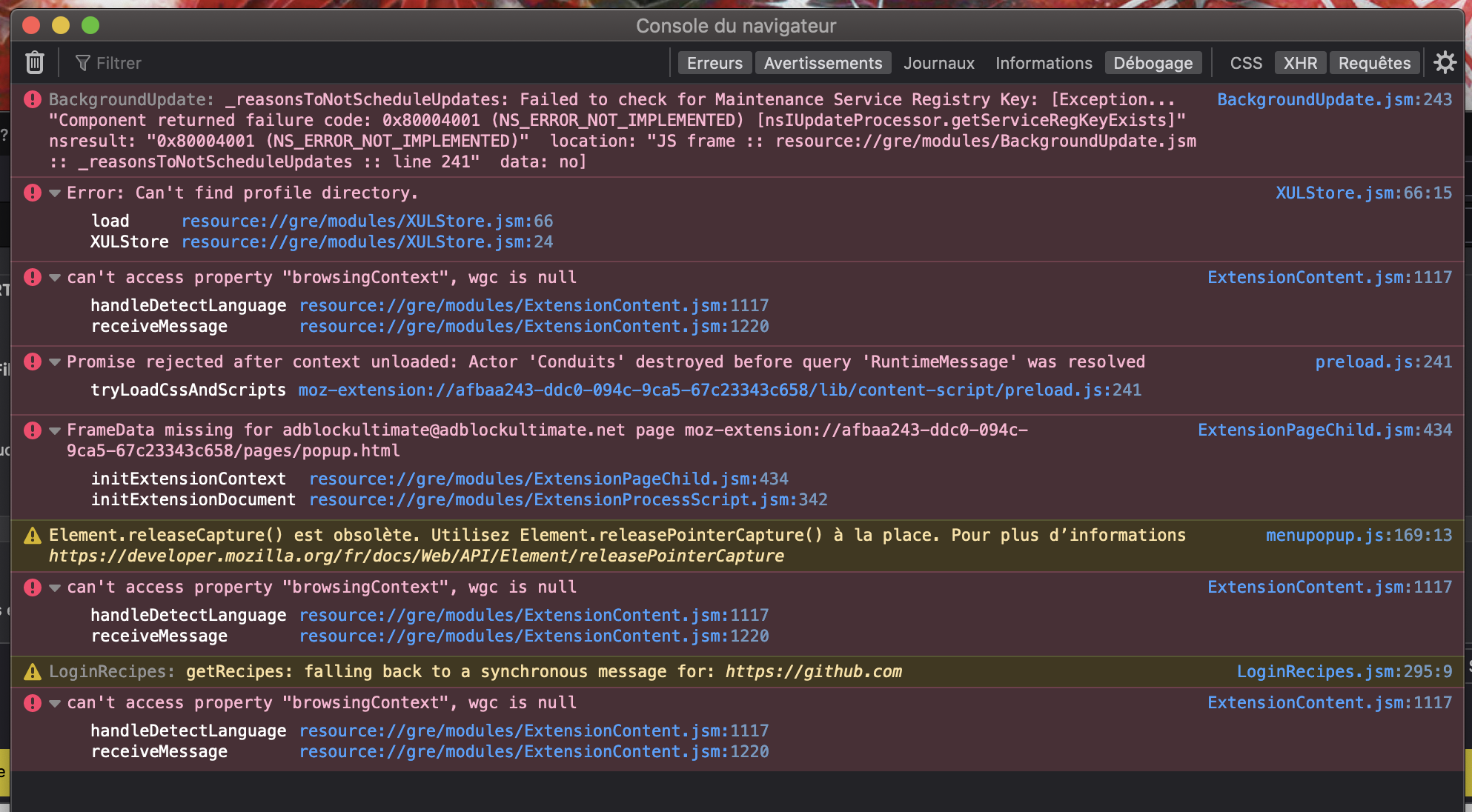This screenshot has width=1472, height=812.
Task: Collapse the Promise rejected error stack
Action: point(55,362)
